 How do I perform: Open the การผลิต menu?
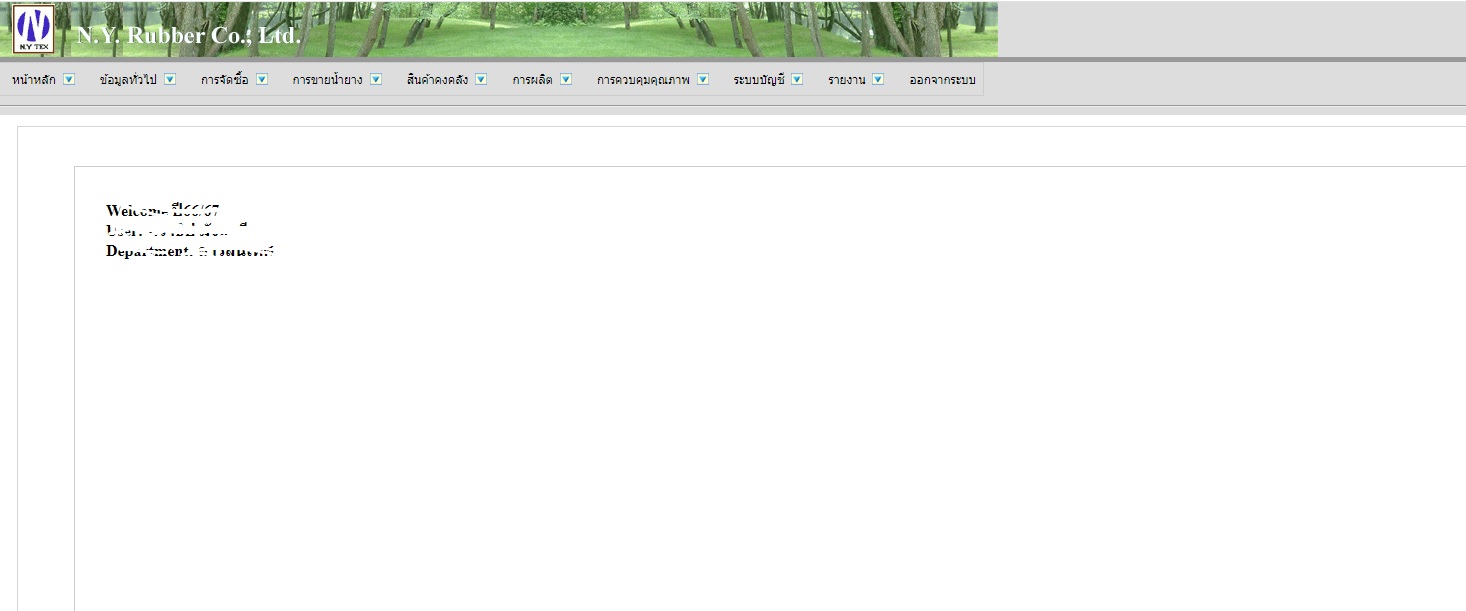click(532, 80)
